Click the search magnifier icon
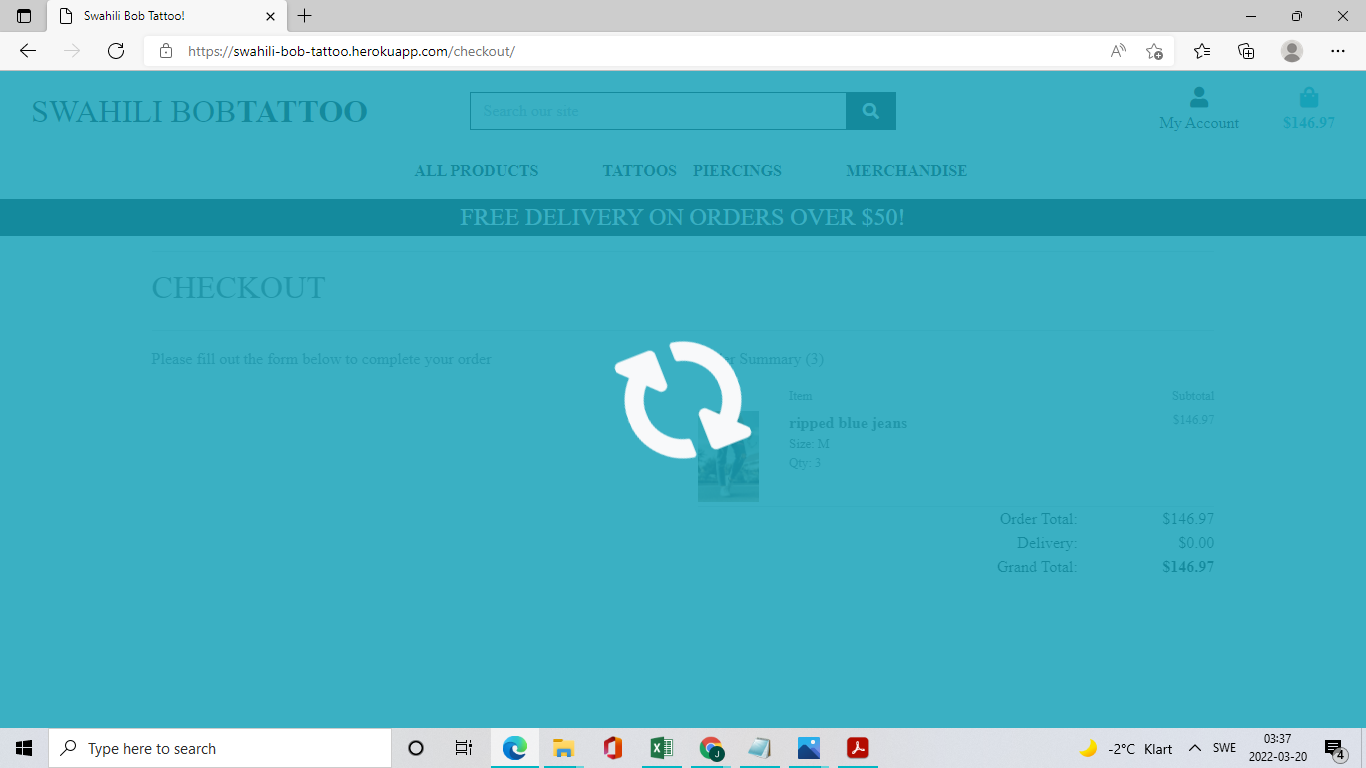1366x768 pixels. click(x=869, y=111)
